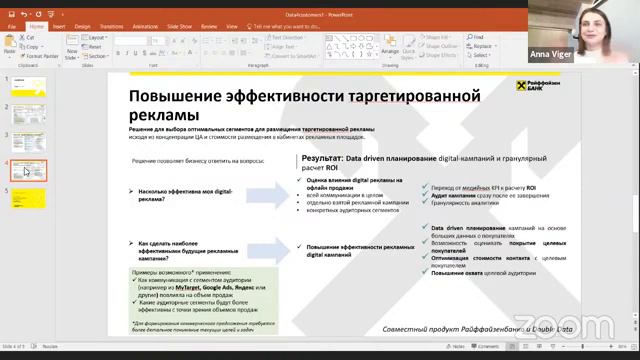This screenshot has width=640, height=360.
Task: Toggle text Shadow formatting
Action: 144,53
